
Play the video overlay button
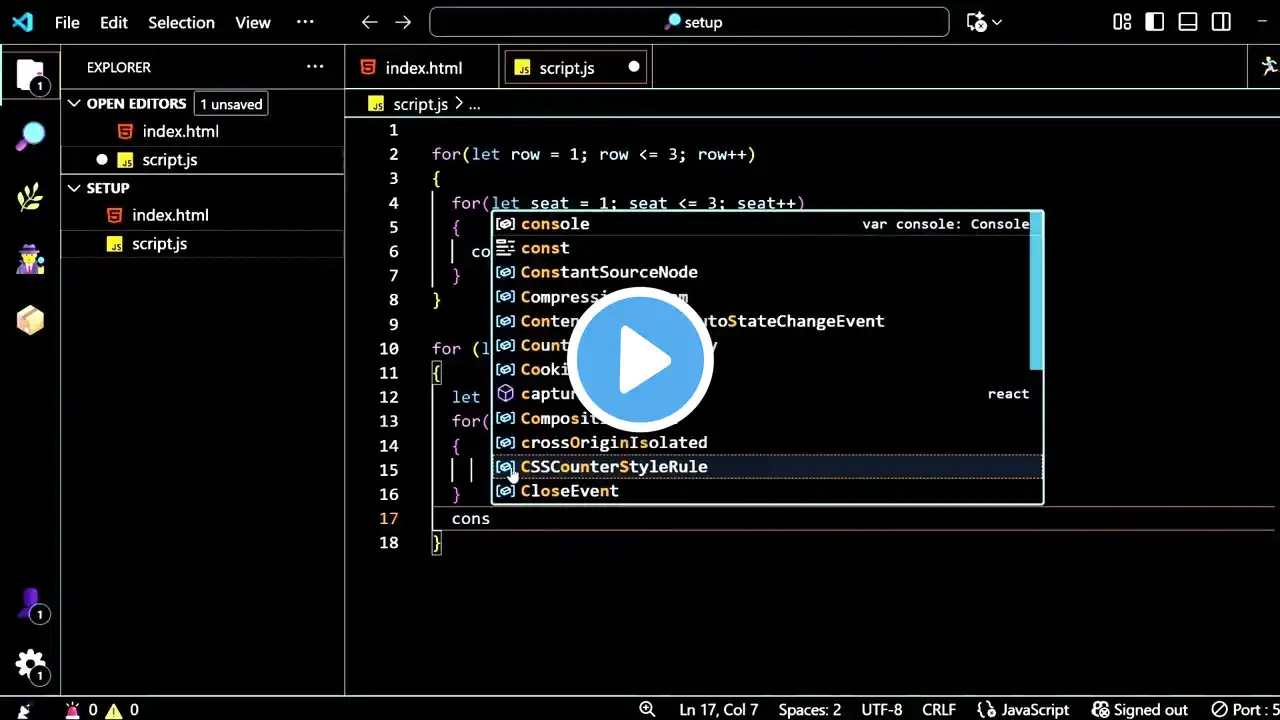point(640,360)
